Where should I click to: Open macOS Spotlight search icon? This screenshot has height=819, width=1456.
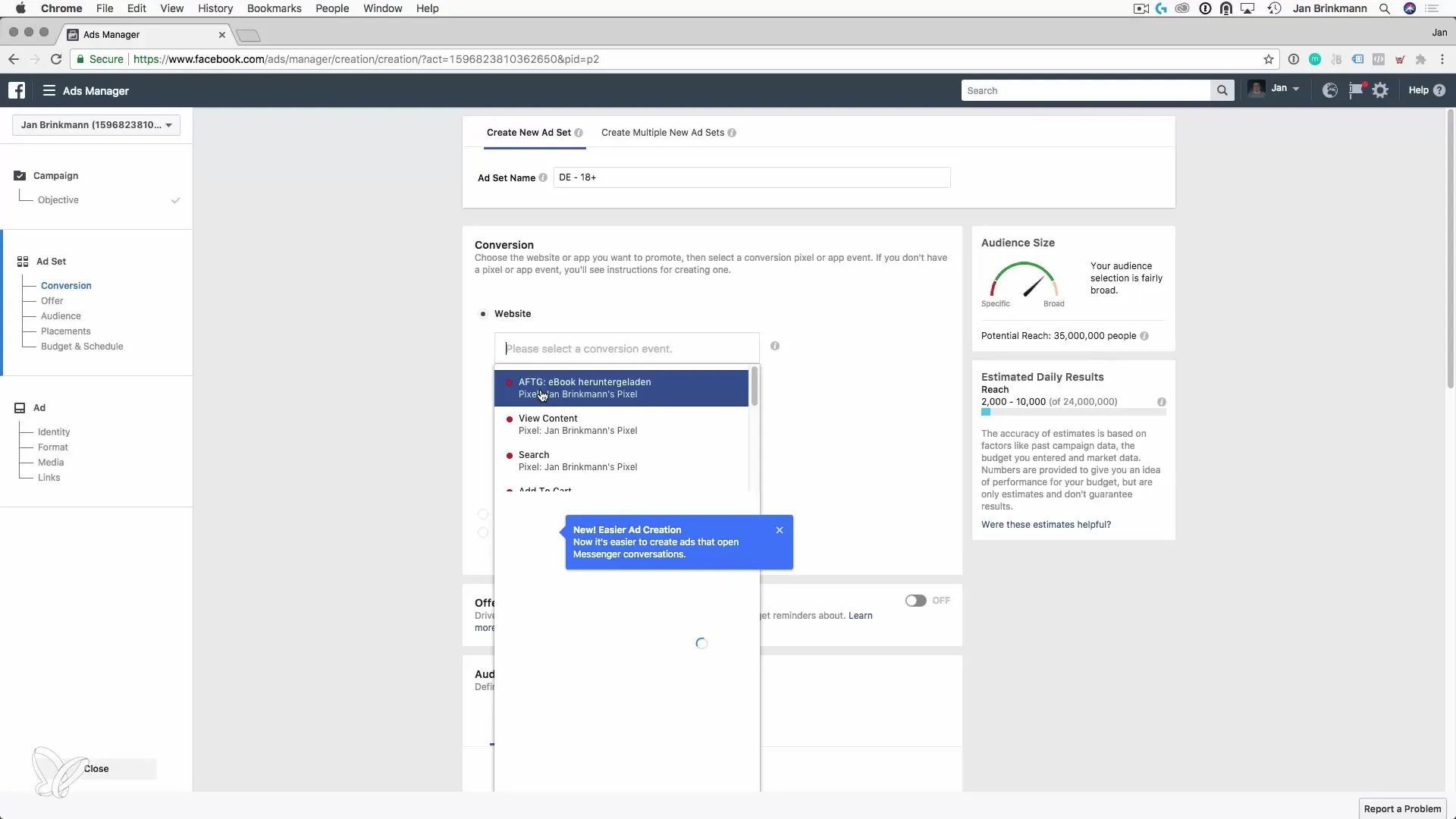pyautogui.click(x=1385, y=8)
